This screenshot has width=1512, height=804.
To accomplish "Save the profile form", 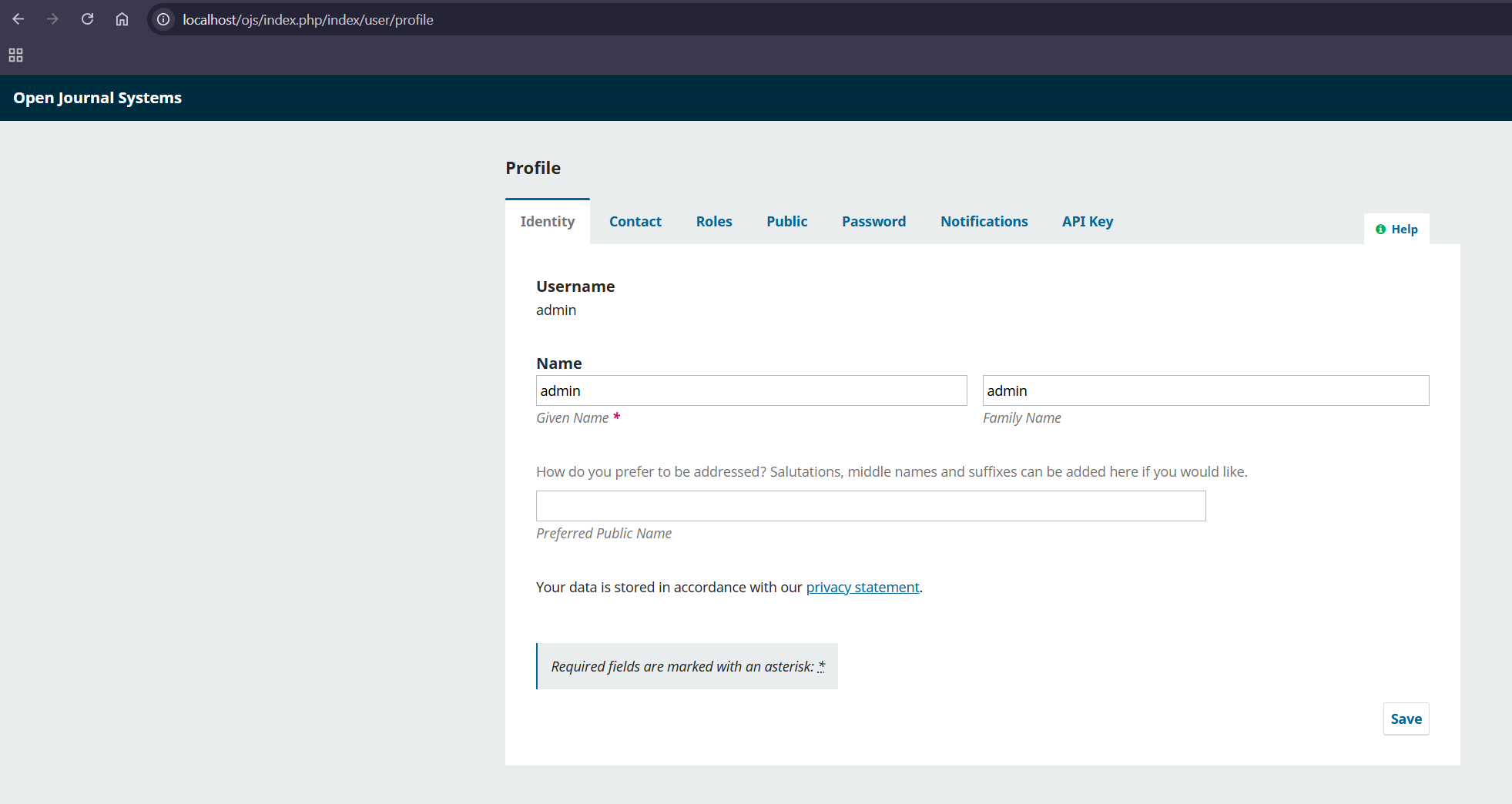I will point(1406,719).
